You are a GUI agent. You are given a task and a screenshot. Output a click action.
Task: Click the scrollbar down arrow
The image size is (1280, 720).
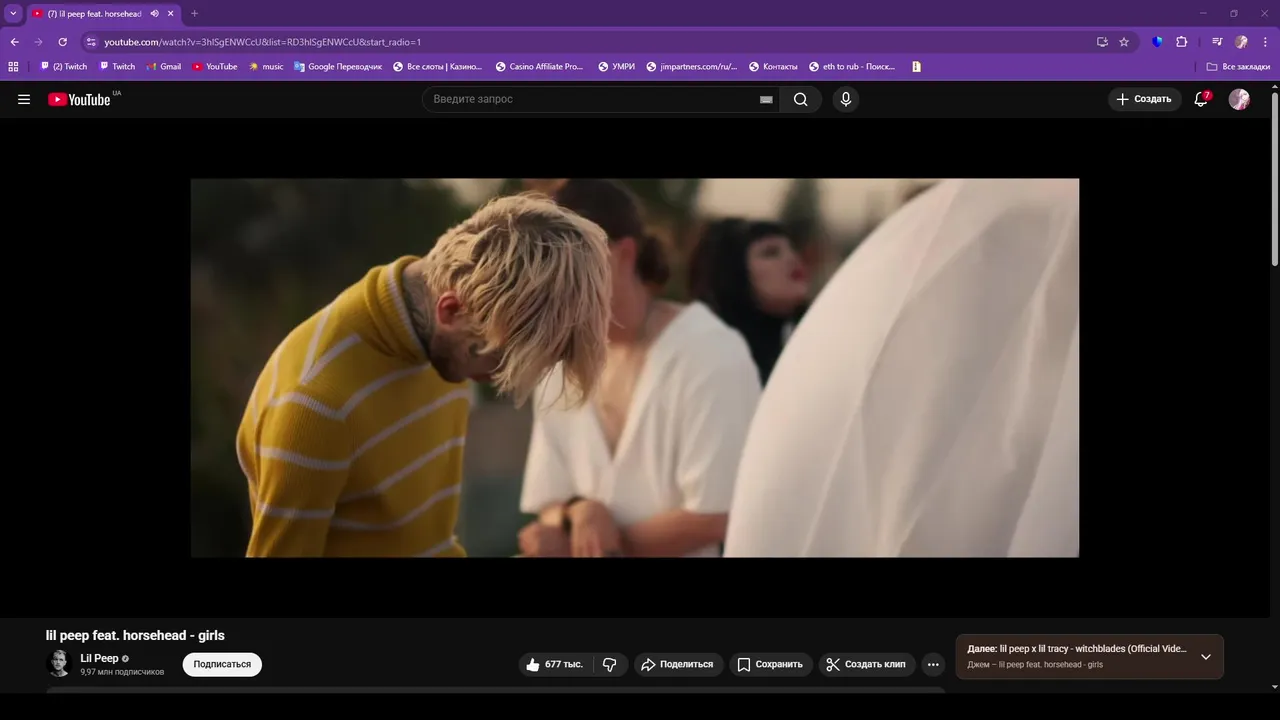pos(1274,687)
